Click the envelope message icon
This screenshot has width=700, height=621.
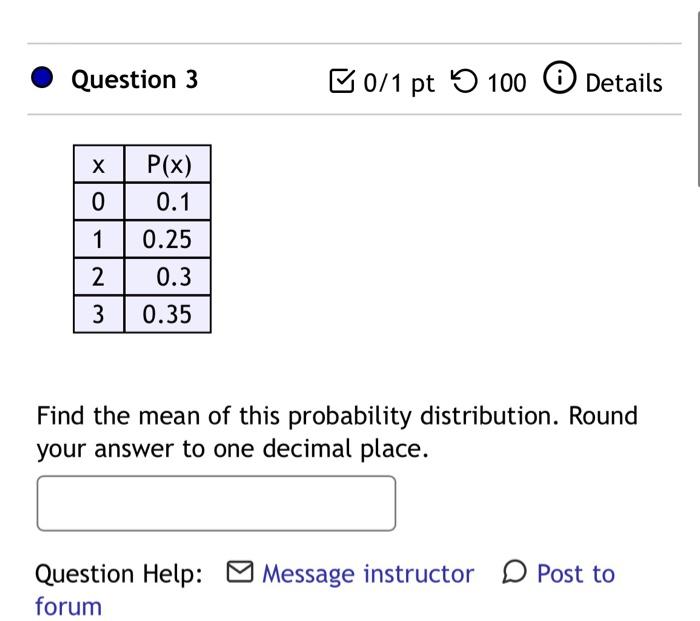pos(240,572)
